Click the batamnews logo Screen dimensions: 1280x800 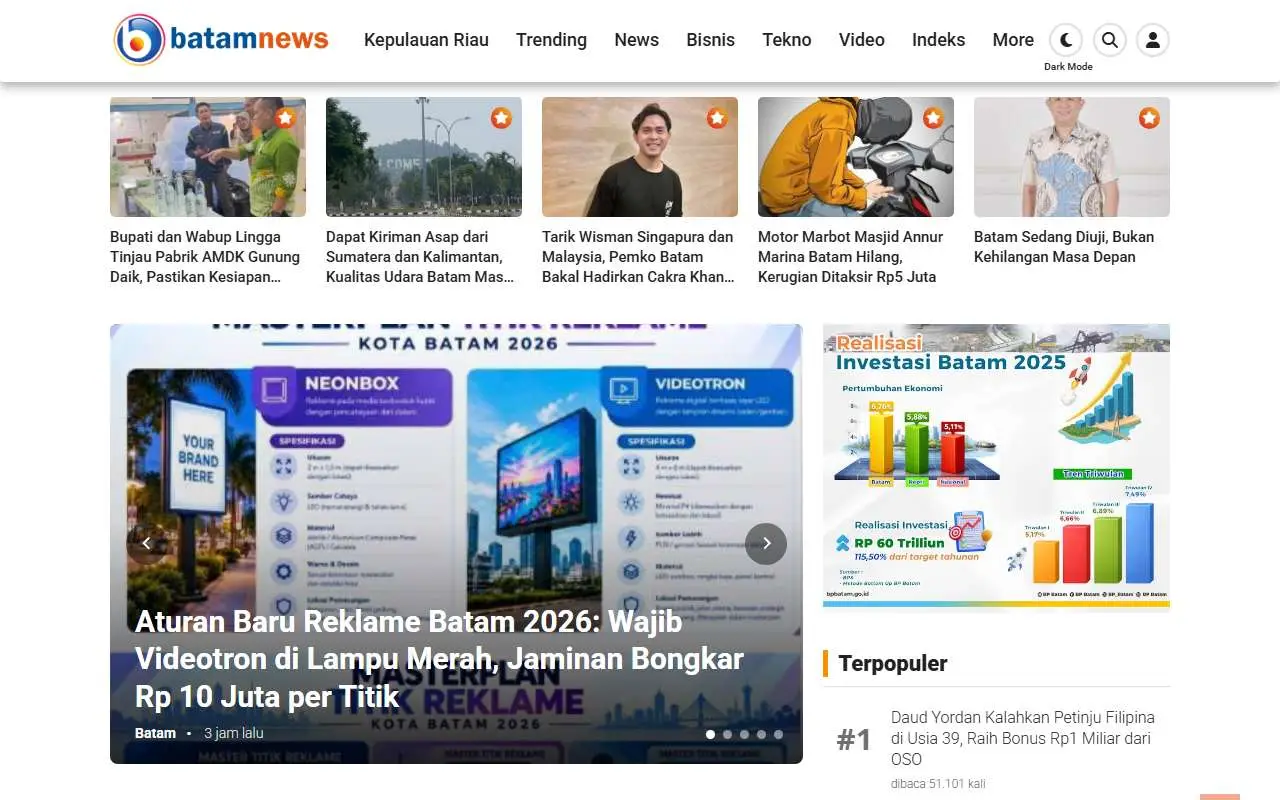(221, 40)
